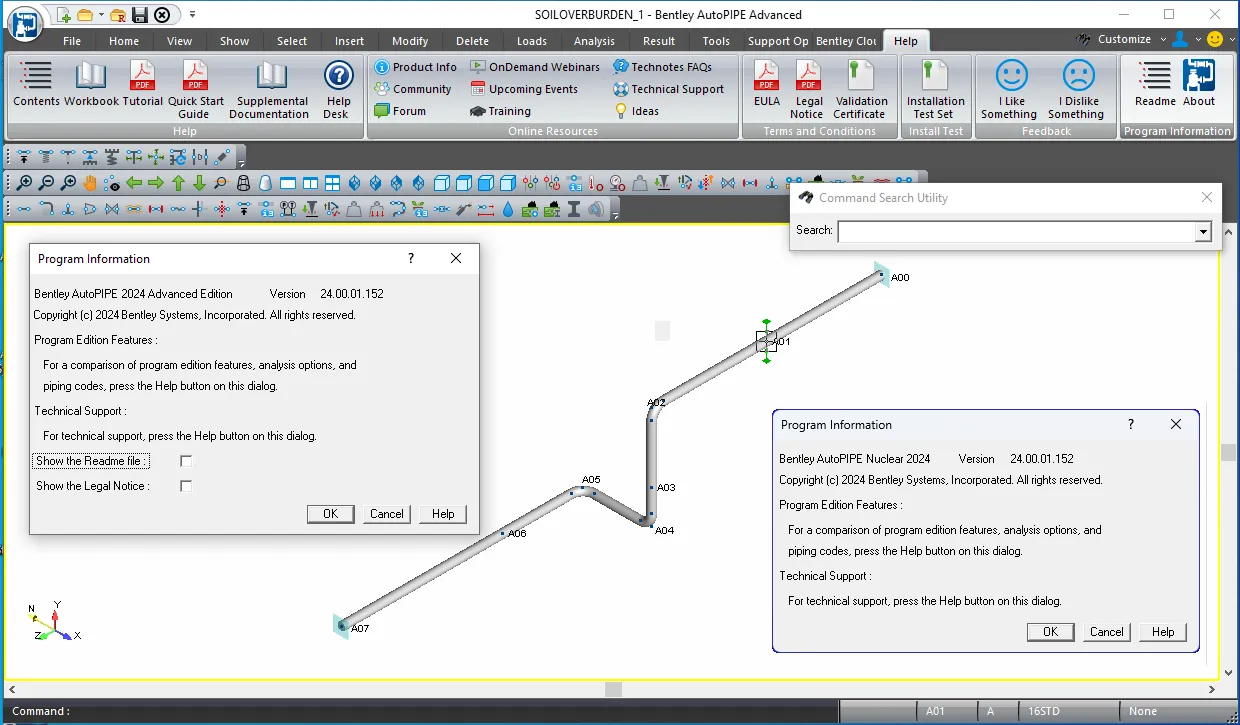The image size is (1240, 725).
Task: Click the zoom in magnifier tool
Action: pyautogui.click(x=24, y=183)
